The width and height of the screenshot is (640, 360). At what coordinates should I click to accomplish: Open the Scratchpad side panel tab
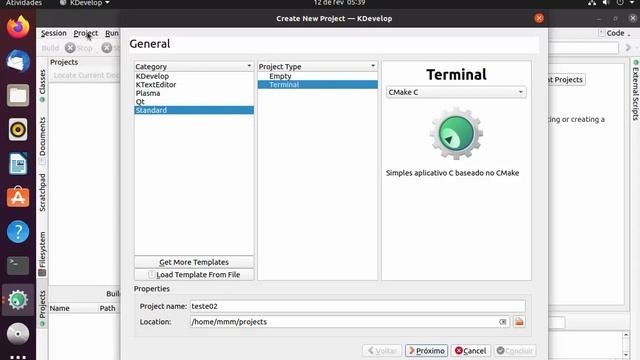[x=42, y=193]
